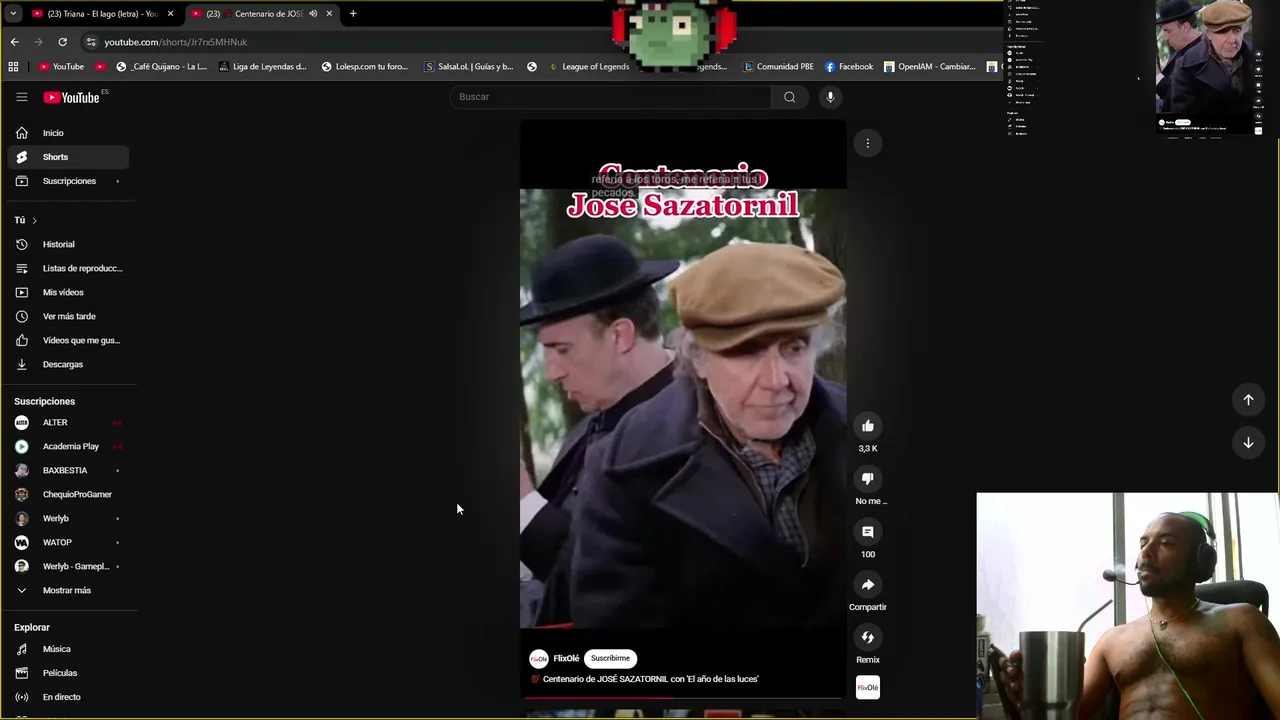Open the WATOP channel
Image resolution: width=1280 pixels, height=720 pixels.
(68, 542)
